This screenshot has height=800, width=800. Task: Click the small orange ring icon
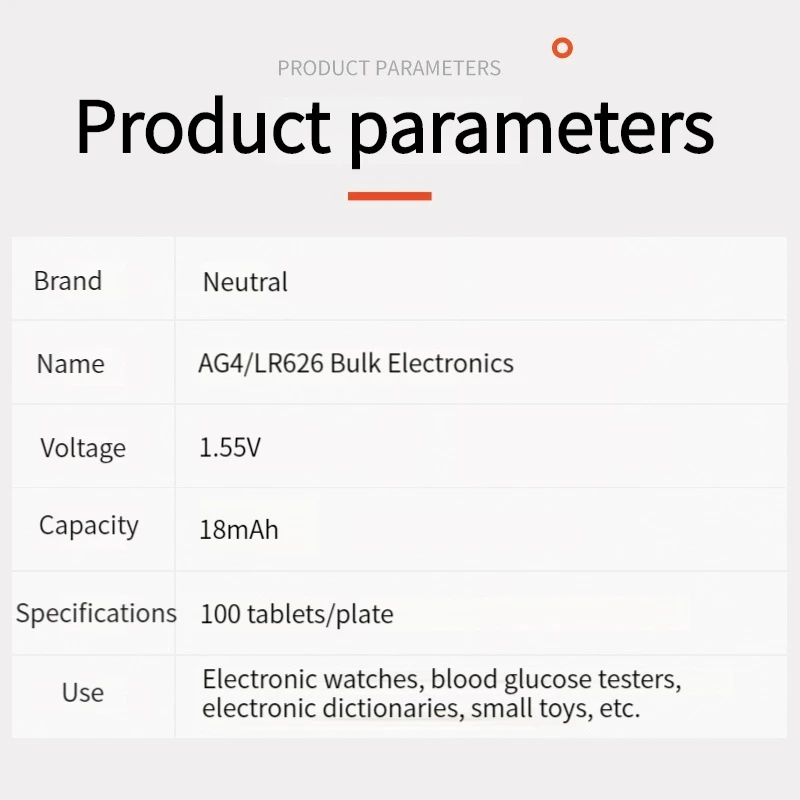(x=563, y=47)
